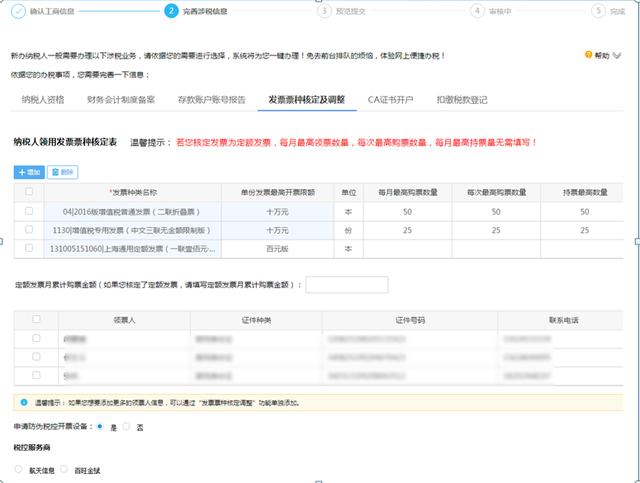This screenshot has height=483, width=640.
Task: Open the 存款账户账号报告 tab
Action: pyautogui.click(x=211, y=100)
